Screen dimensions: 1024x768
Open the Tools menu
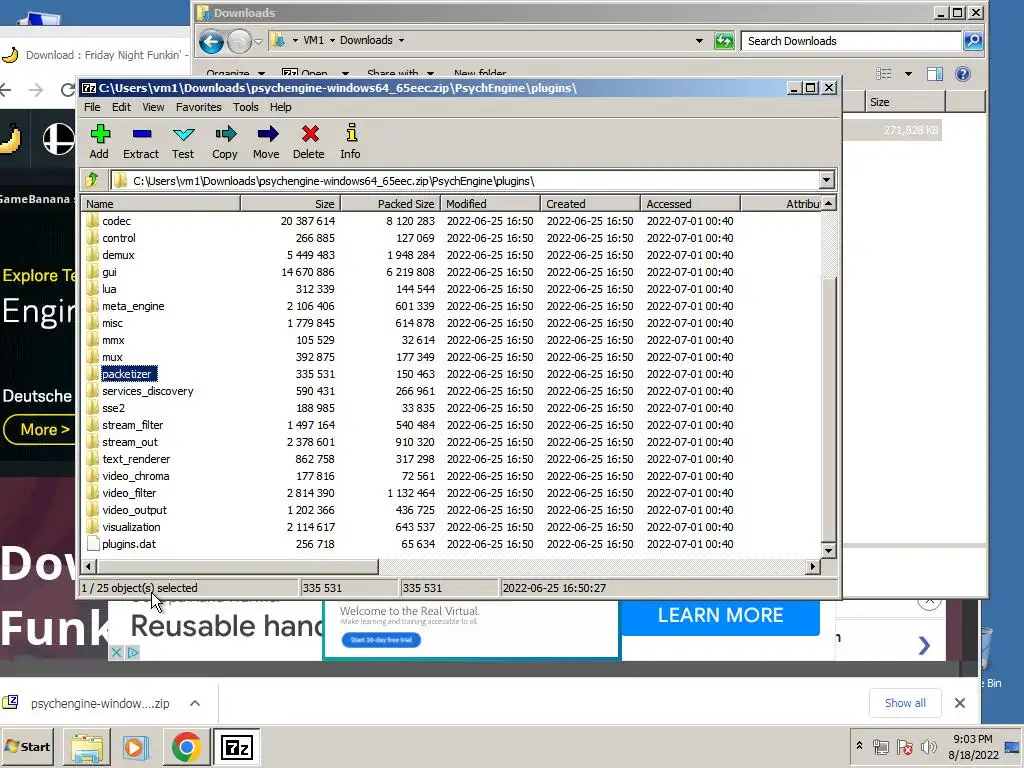pyautogui.click(x=246, y=107)
